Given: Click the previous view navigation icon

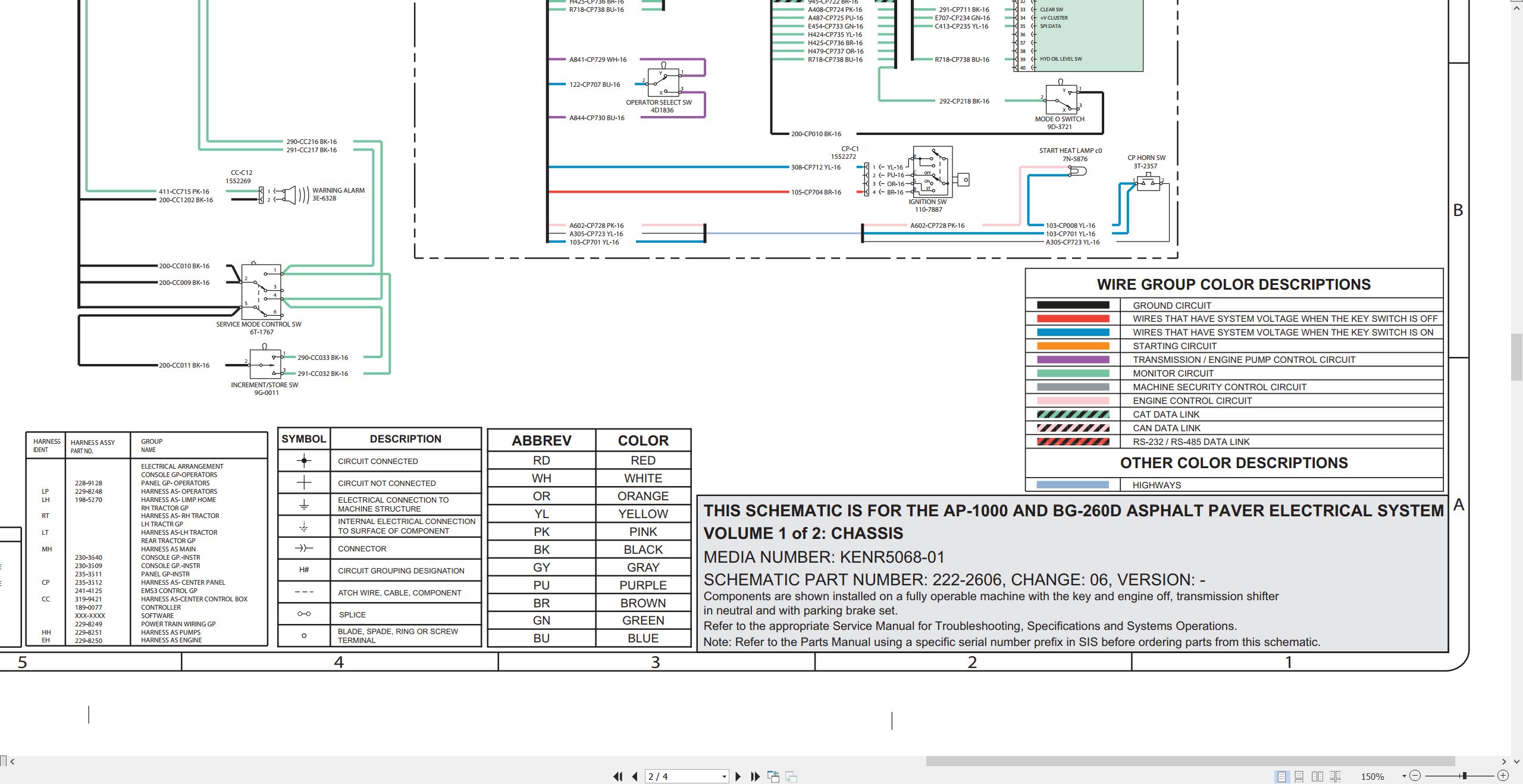Looking at the screenshot, I should 773,776.
